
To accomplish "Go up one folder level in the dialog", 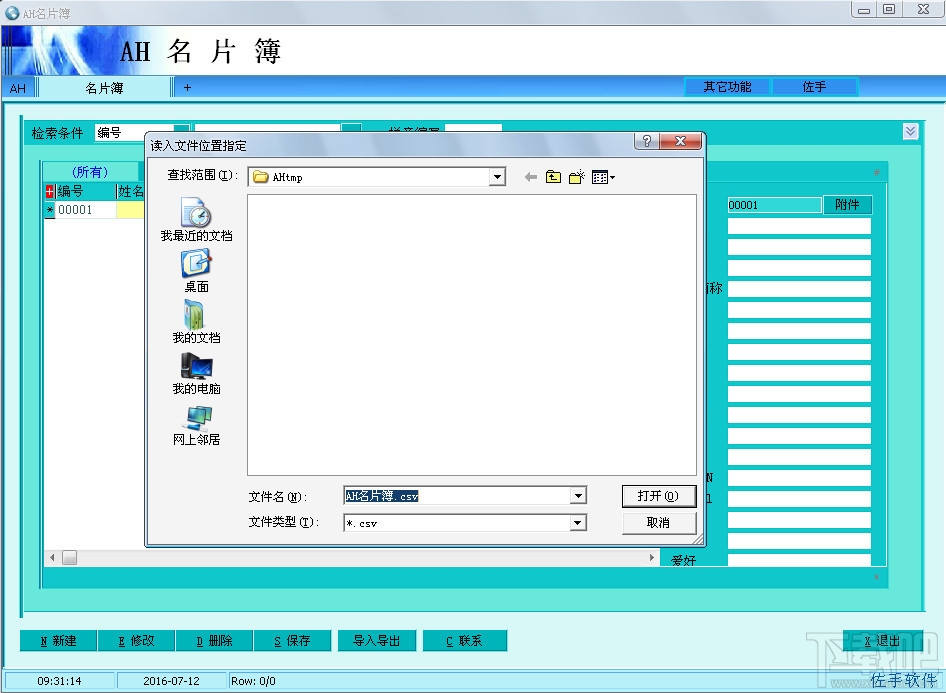I will [x=553, y=177].
